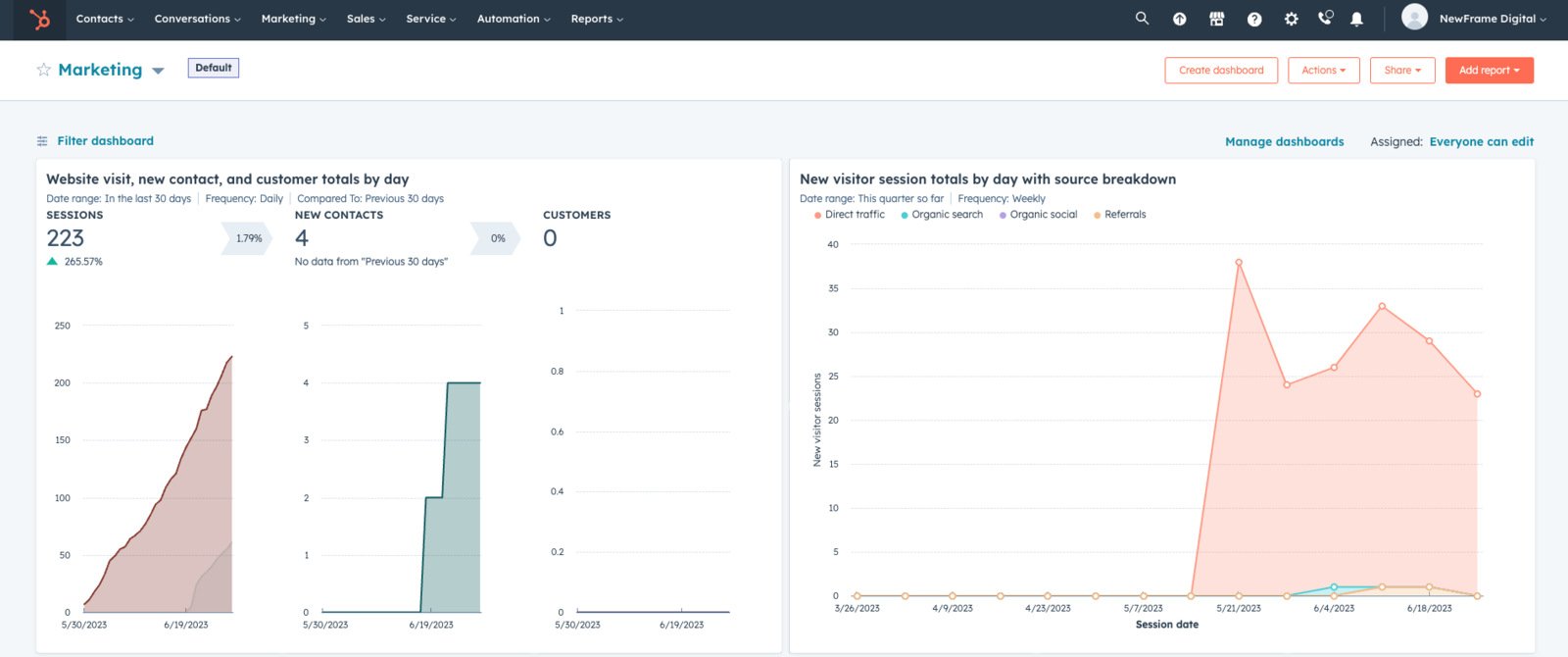Image resolution: width=1568 pixels, height=657 pixels.
Task: Open the Manage dashboards link
Action: 1284,141
